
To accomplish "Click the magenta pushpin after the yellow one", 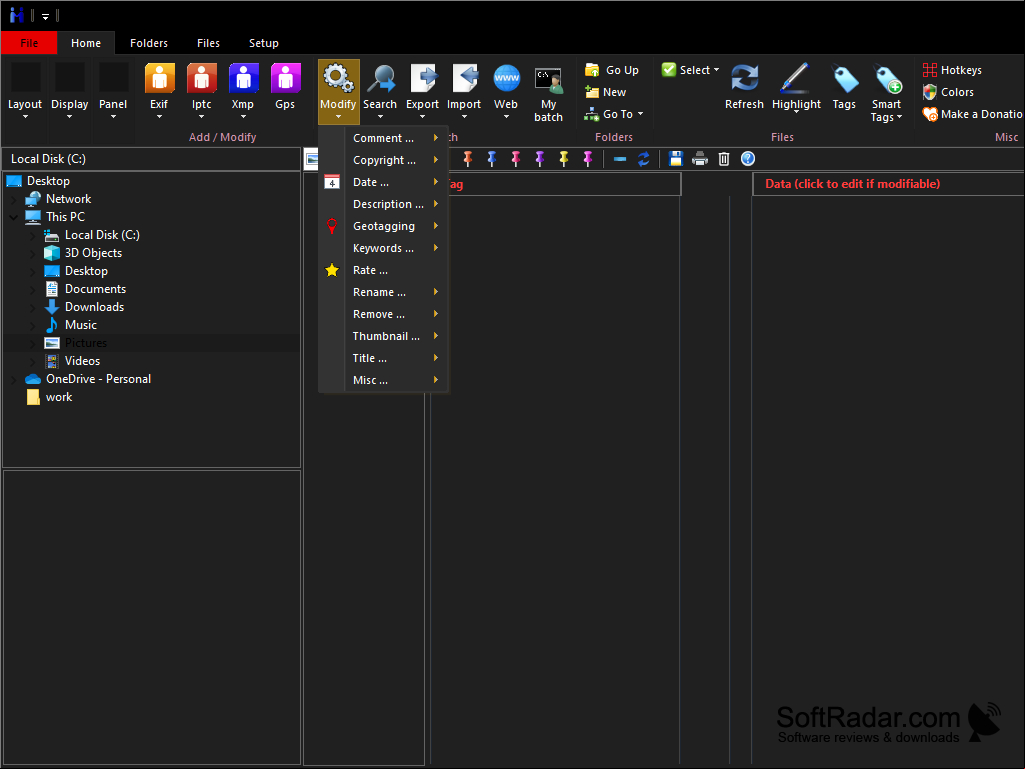I will click(588, 159).
